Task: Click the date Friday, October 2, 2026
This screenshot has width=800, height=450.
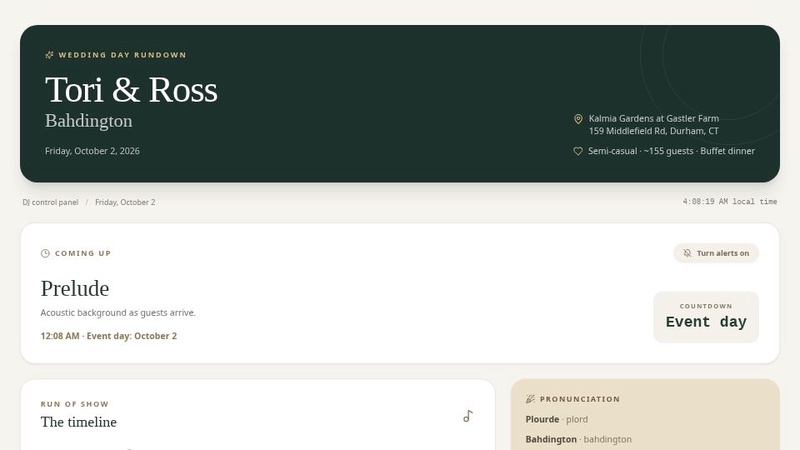Action: coord(92,151)
